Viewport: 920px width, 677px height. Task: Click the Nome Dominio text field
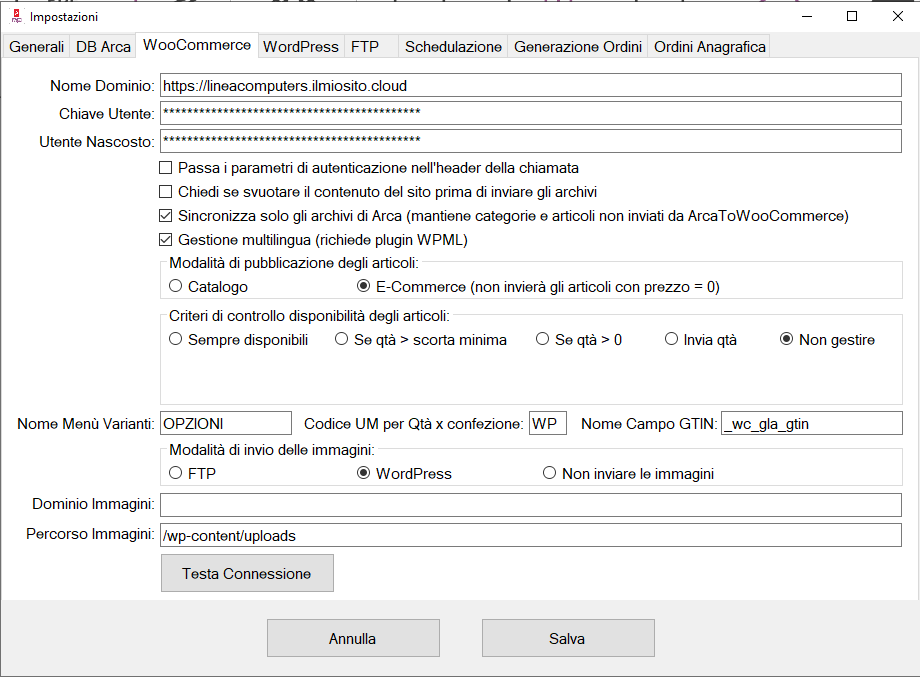tap(530, 86)
